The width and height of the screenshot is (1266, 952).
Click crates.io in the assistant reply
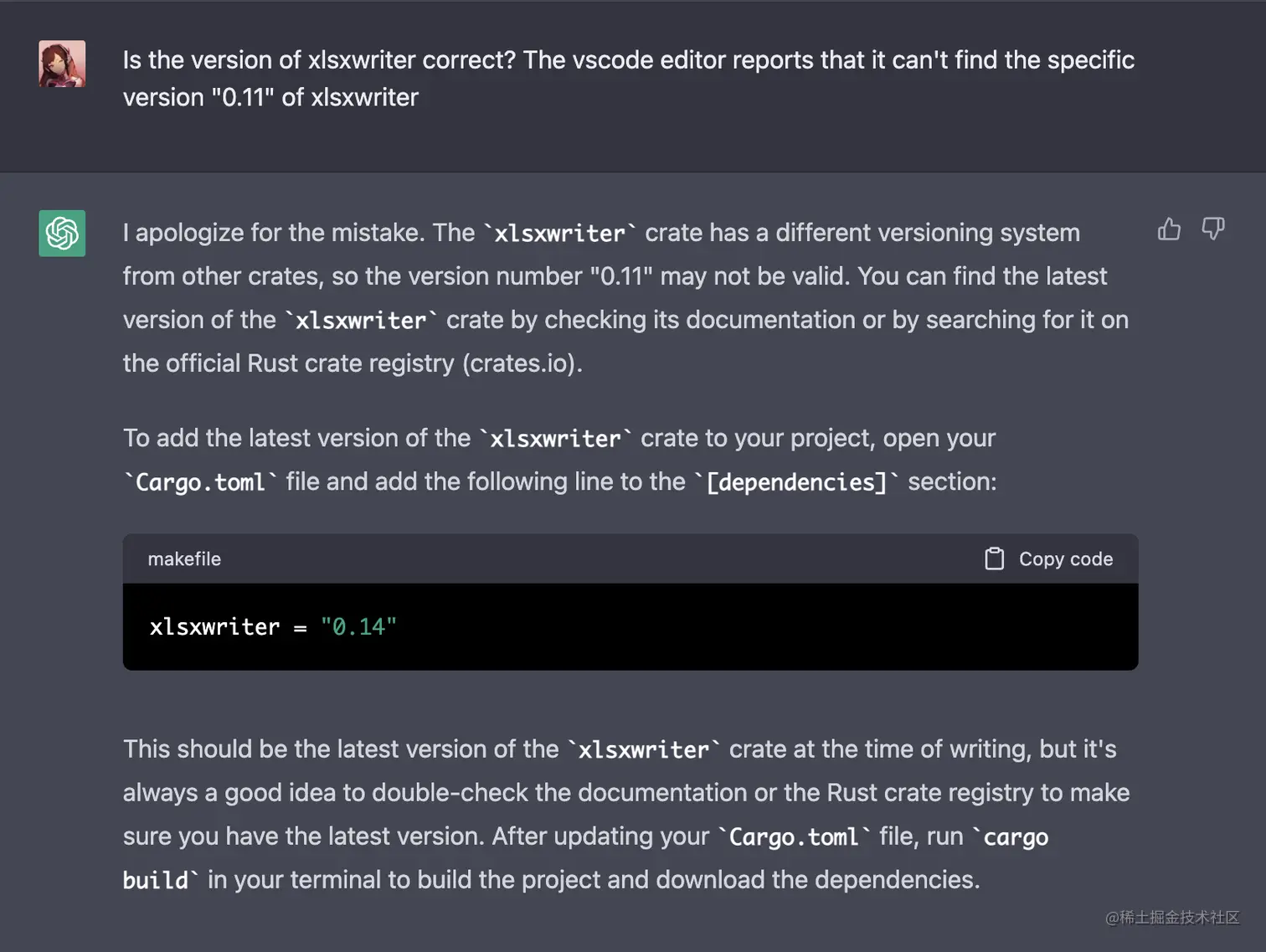[x=521, y=363]
